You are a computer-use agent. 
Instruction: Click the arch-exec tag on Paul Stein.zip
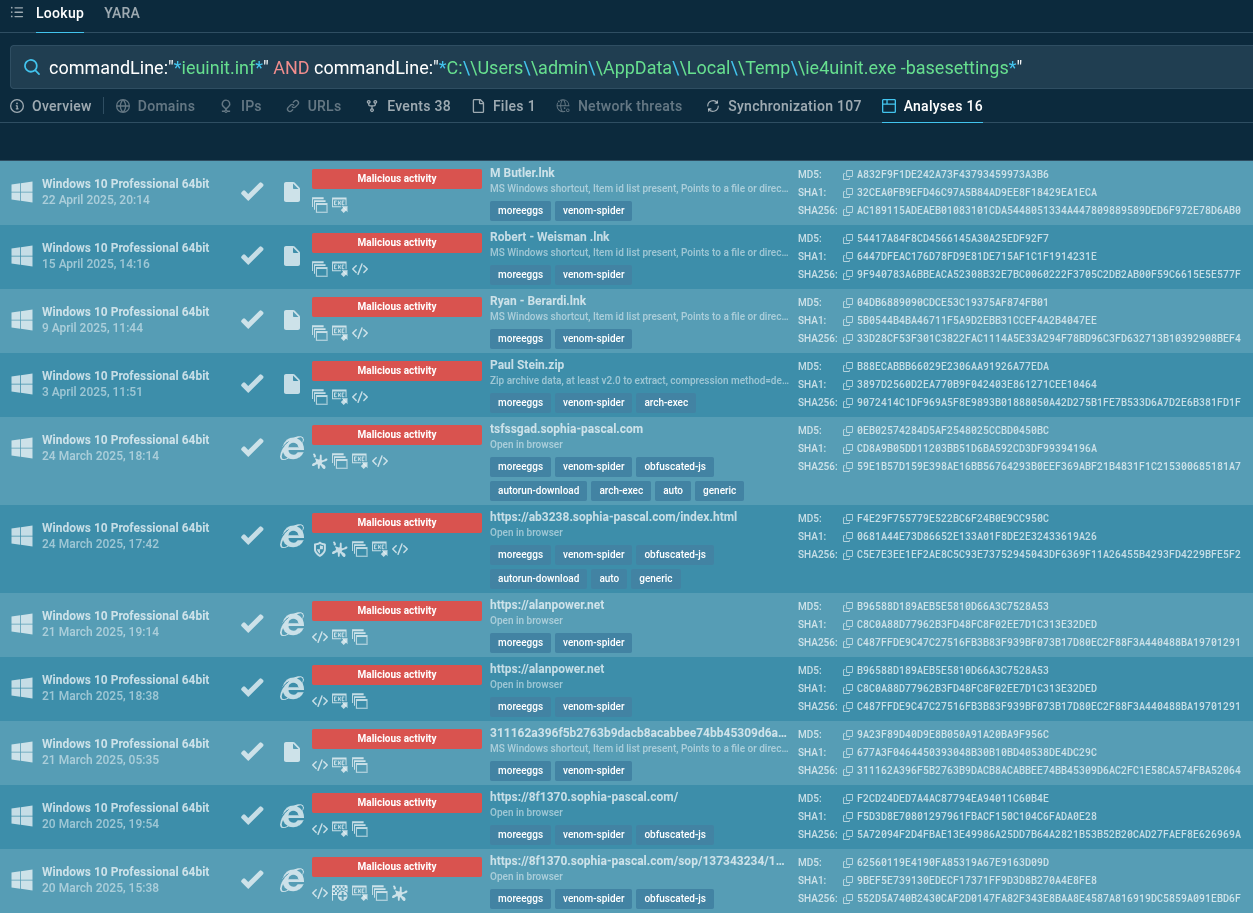coord(664,403)
